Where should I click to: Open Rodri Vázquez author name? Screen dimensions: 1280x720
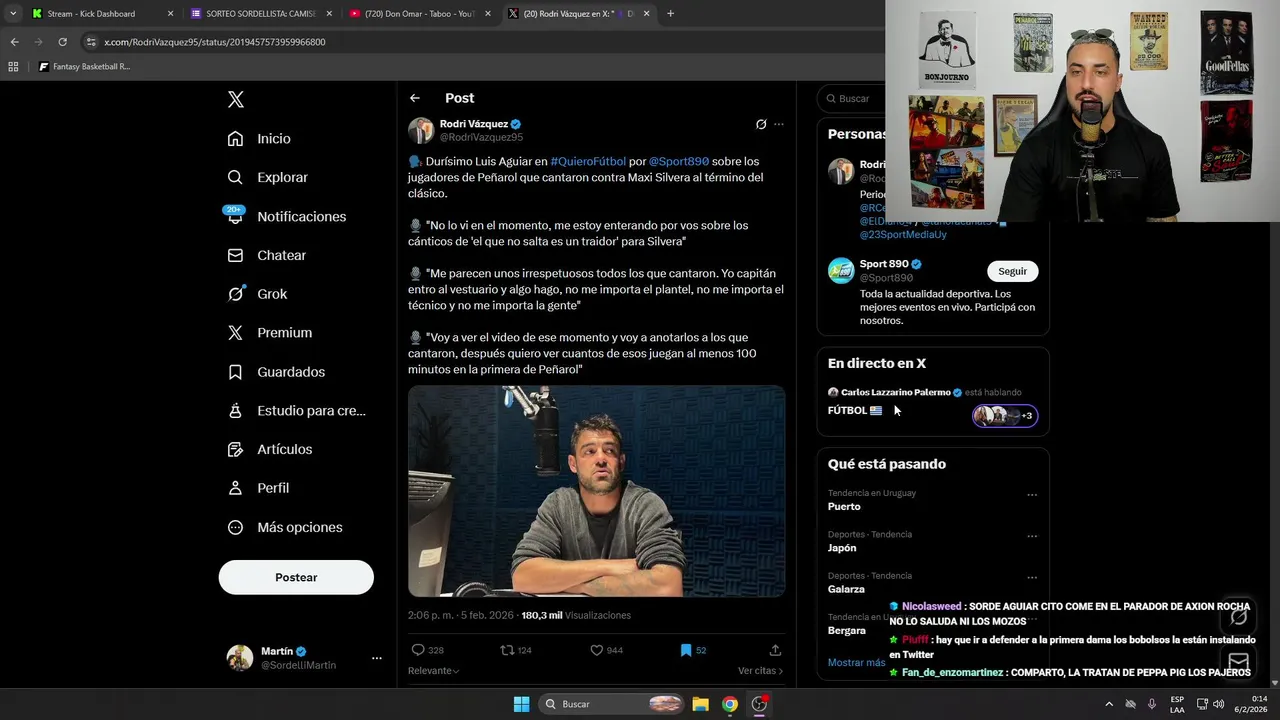(474, 124)
